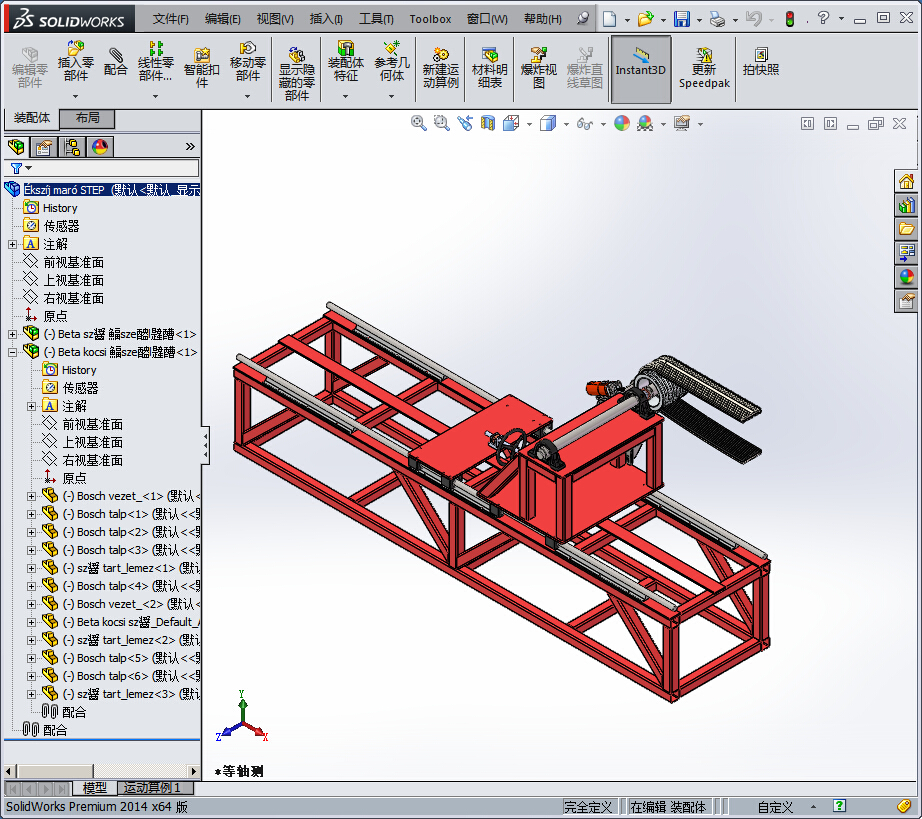Click the FeatureManager filter input field
Screen dimensions: 922x819
tap(115, 168)
